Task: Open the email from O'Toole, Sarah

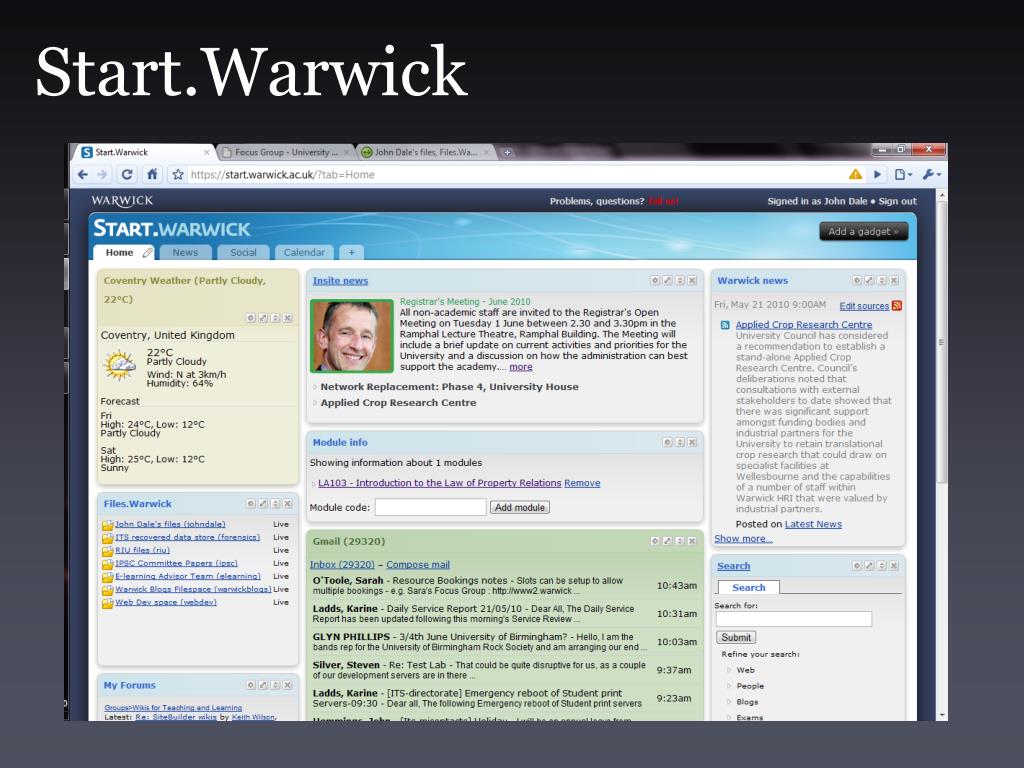Action: click(x=505, y=586)
